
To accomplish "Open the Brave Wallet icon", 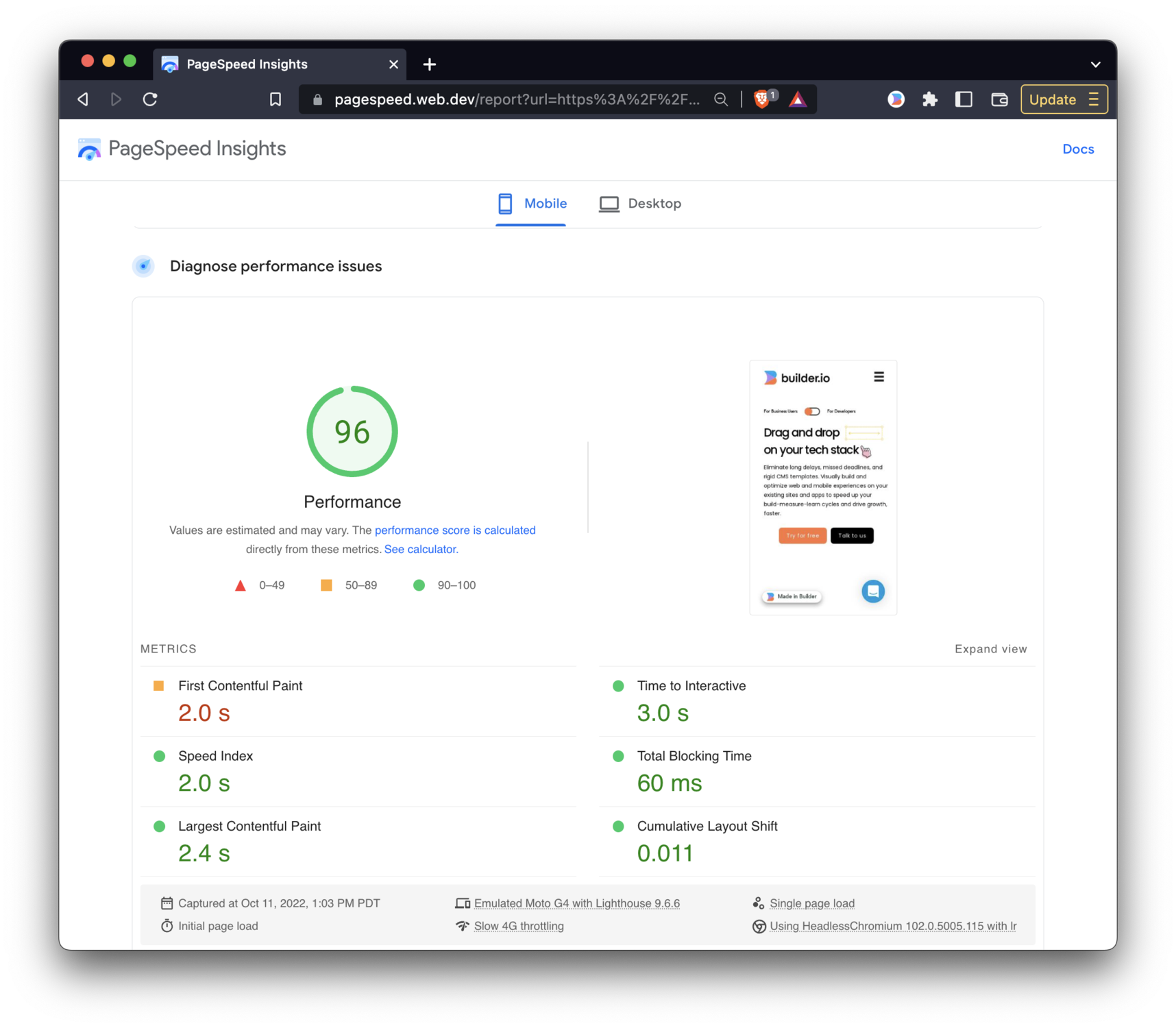I will [999, 99].
